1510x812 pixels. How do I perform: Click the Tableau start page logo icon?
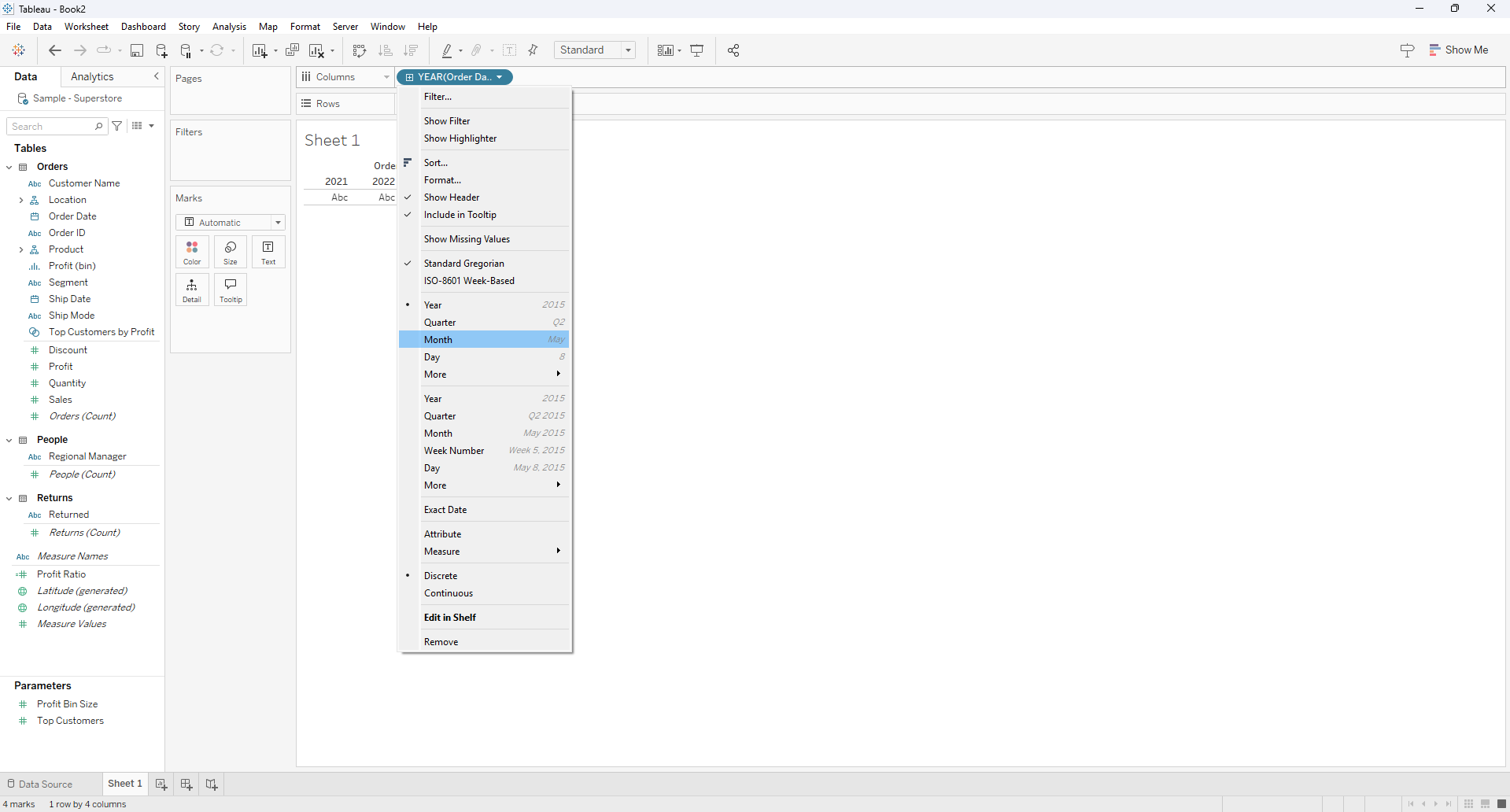[x=19, y=50]
